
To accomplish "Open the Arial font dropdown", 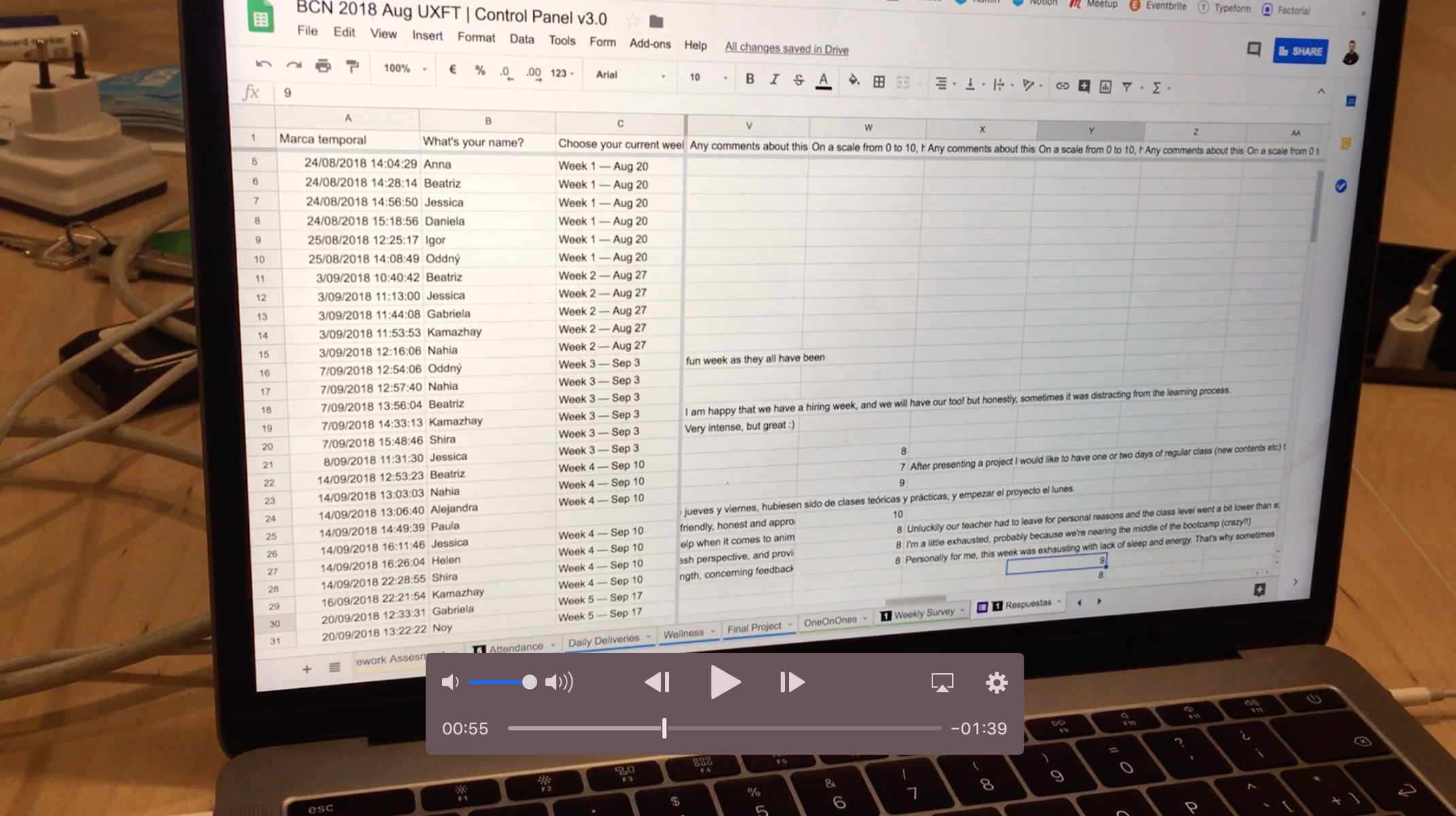I will pyautogui.click(x=630, y=75).
